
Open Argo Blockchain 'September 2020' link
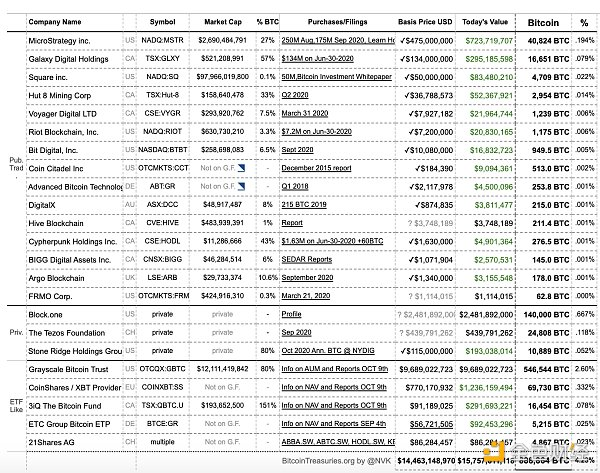point(307,277)
